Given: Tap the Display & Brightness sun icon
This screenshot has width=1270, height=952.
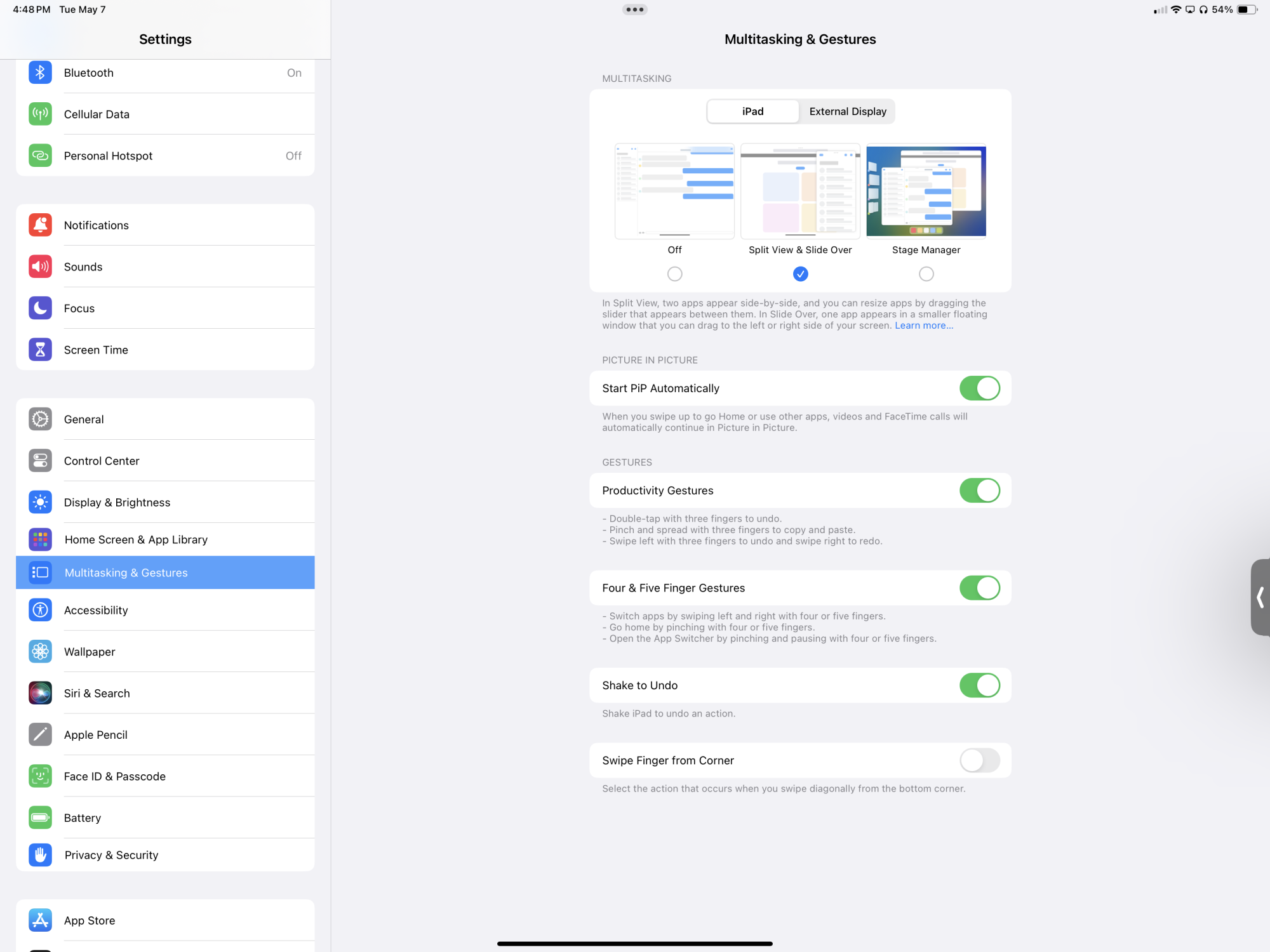Looking at the screenshot, I should click(x=40, y=503).
